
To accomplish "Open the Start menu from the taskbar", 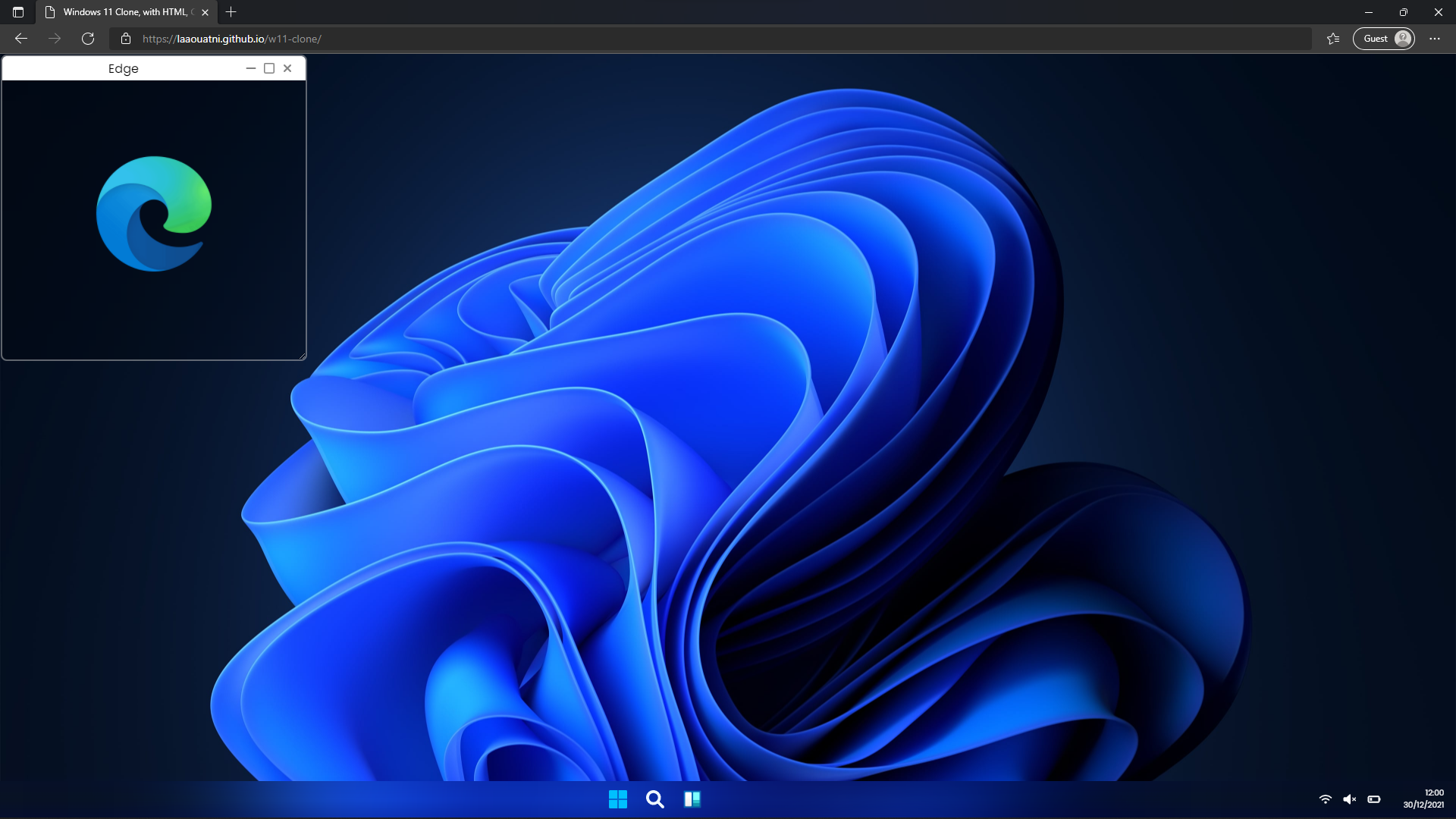I will point(618,799).
